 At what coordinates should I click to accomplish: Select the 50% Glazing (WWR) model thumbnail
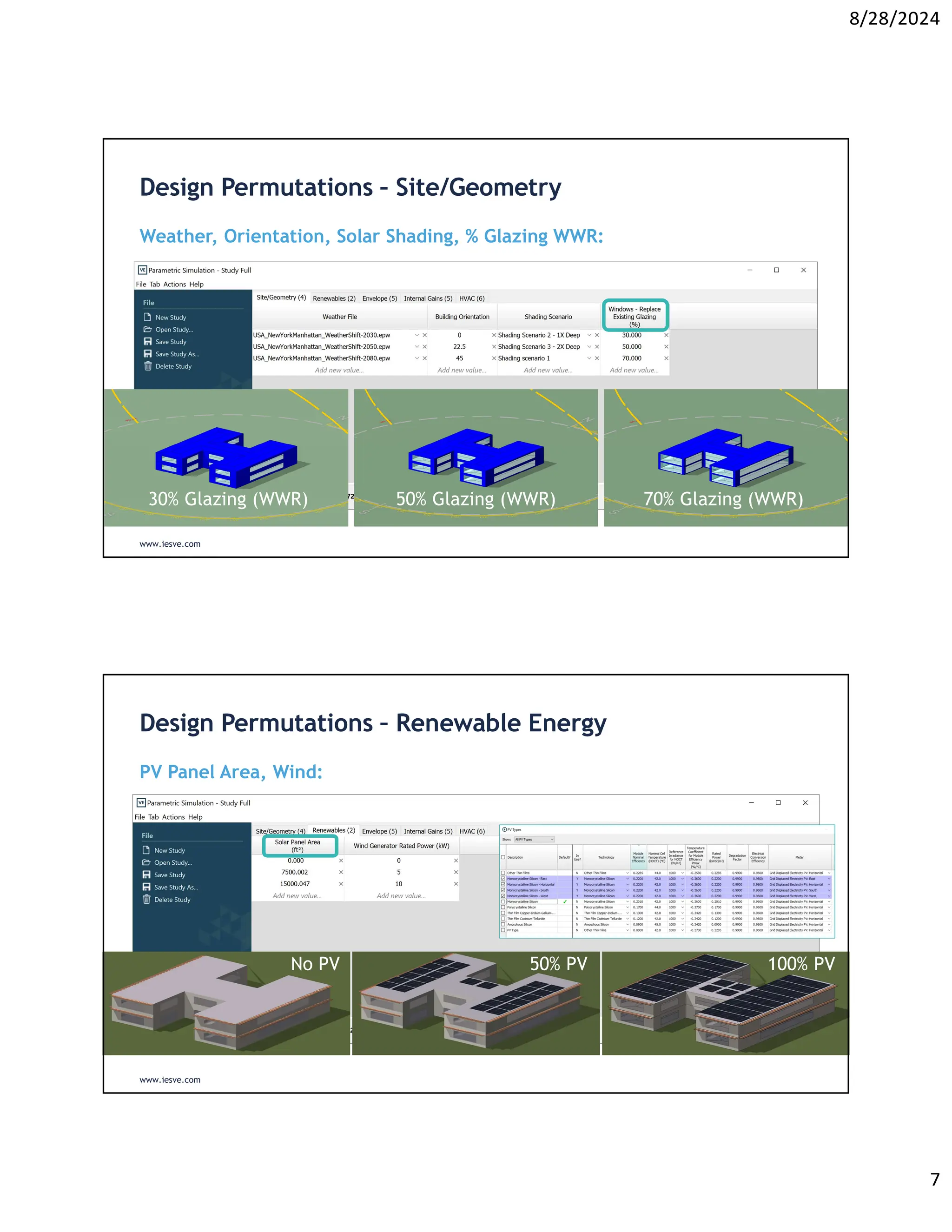tap(476, 457)
